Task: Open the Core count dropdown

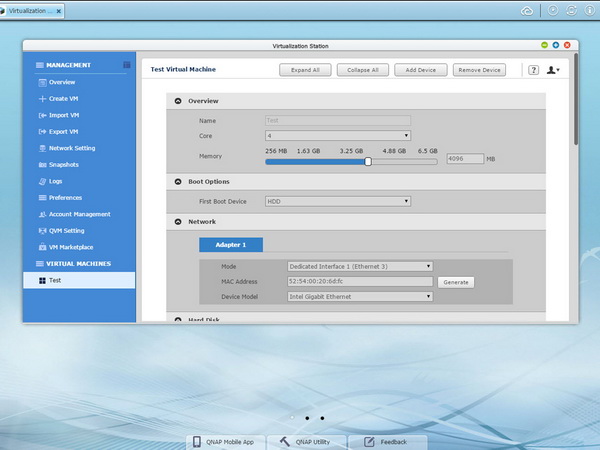Action: [338, 135]
